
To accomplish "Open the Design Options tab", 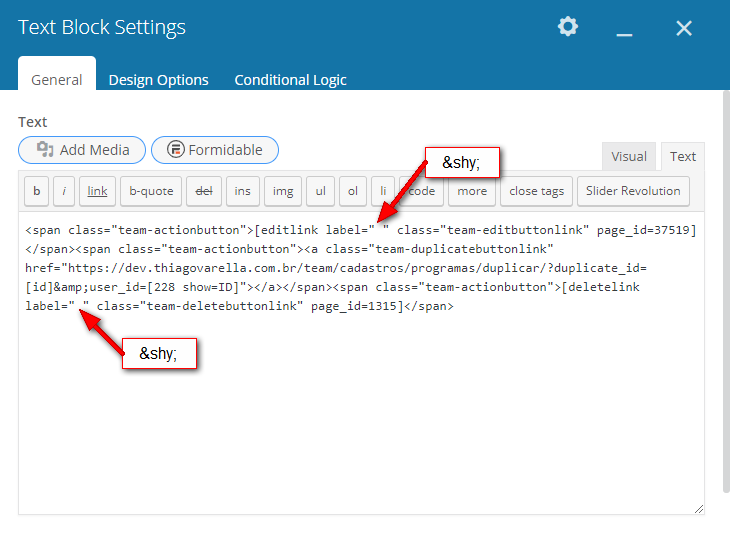I will [x=158, y=79].
